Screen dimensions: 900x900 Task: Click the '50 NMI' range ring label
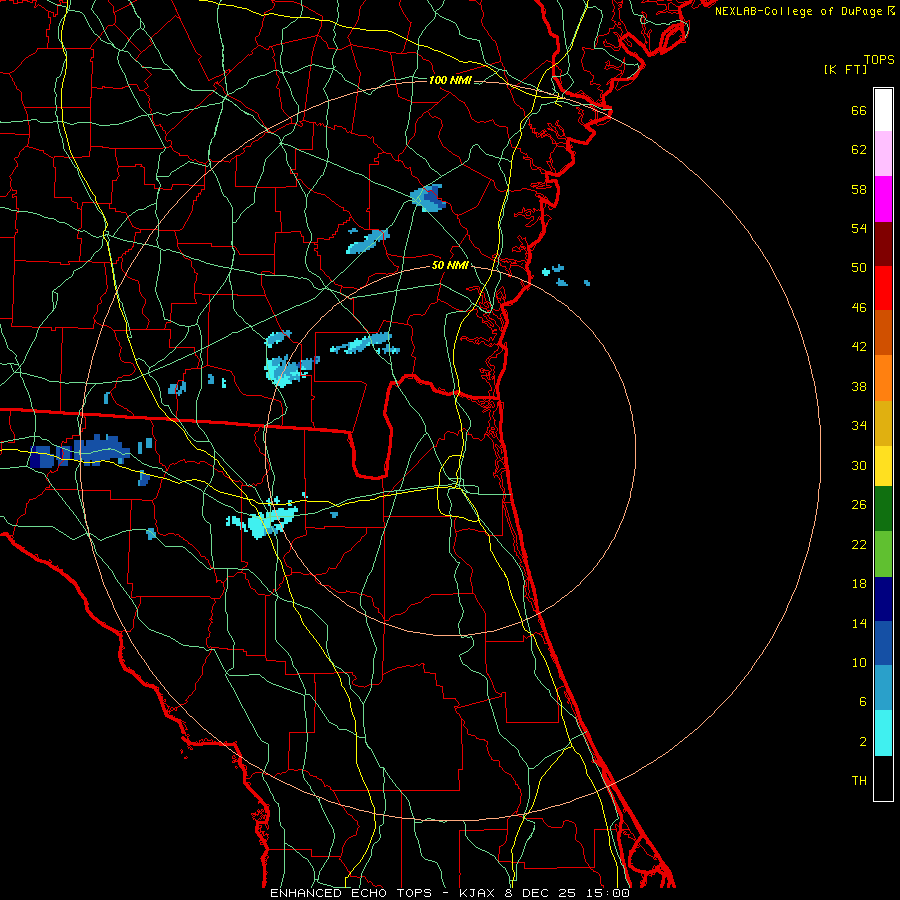click(x=451, y=266)
